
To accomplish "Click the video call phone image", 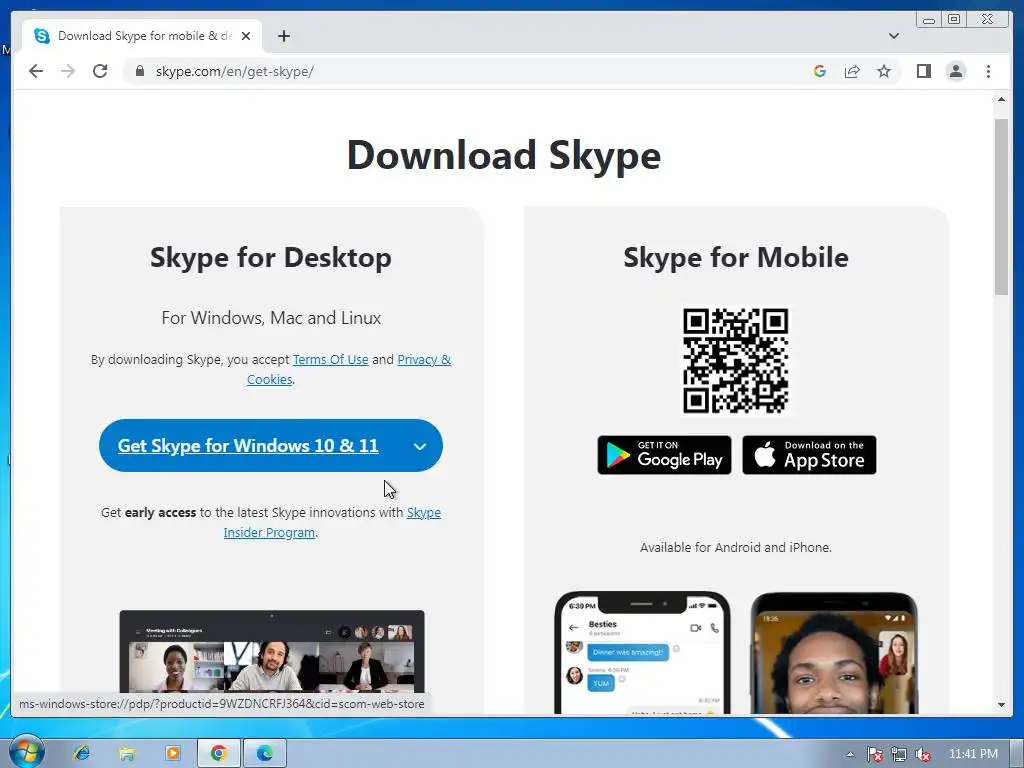I will pyautogui.click(x=834, y=652).
